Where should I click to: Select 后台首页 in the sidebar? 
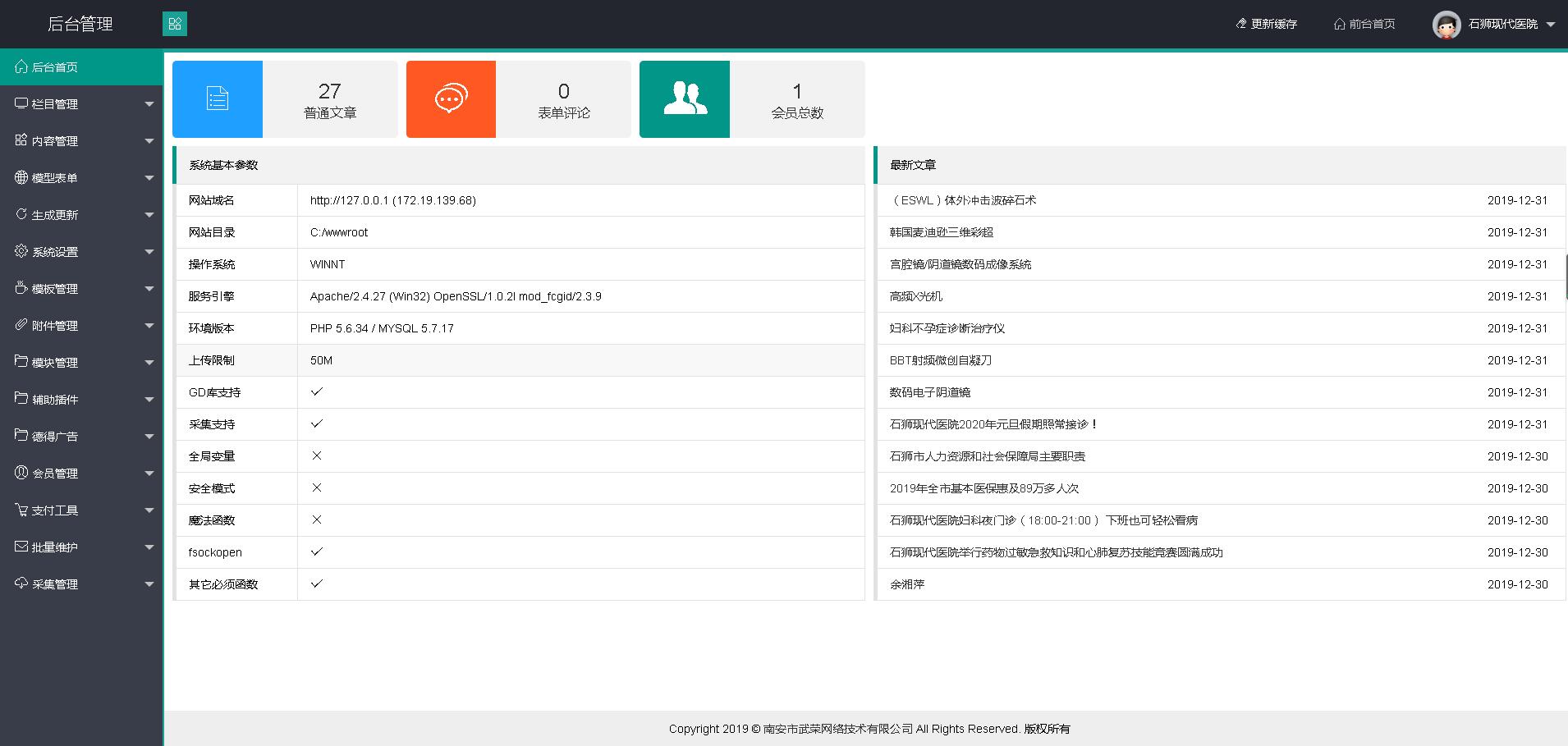click(x=54, y=67)
